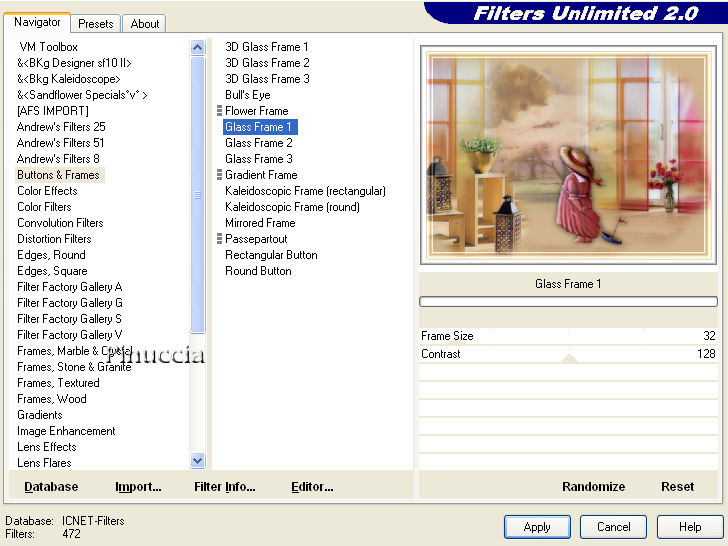Click the Glass Frame 1 preview image
This screenshot has height=546, width=728.
coord(568,155)
